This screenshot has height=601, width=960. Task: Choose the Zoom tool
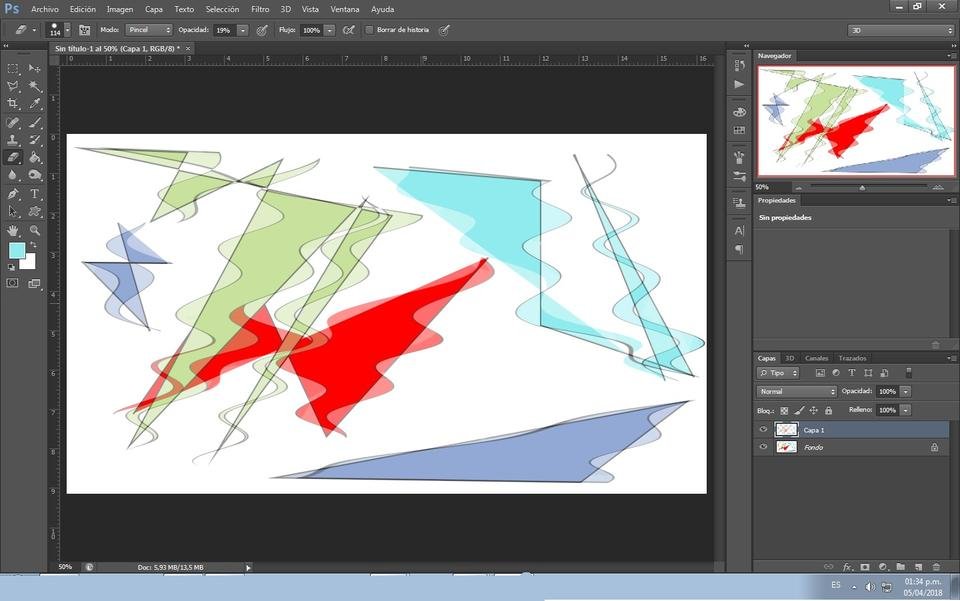point(35,230)
